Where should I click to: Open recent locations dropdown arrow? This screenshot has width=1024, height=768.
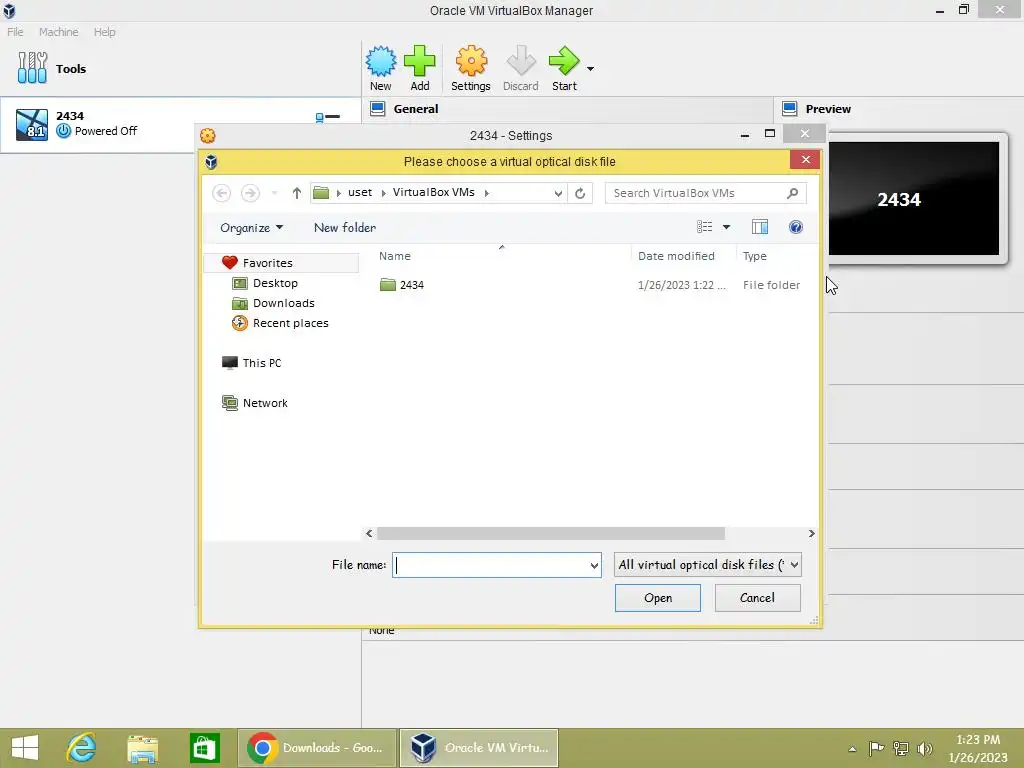(274, 193)
